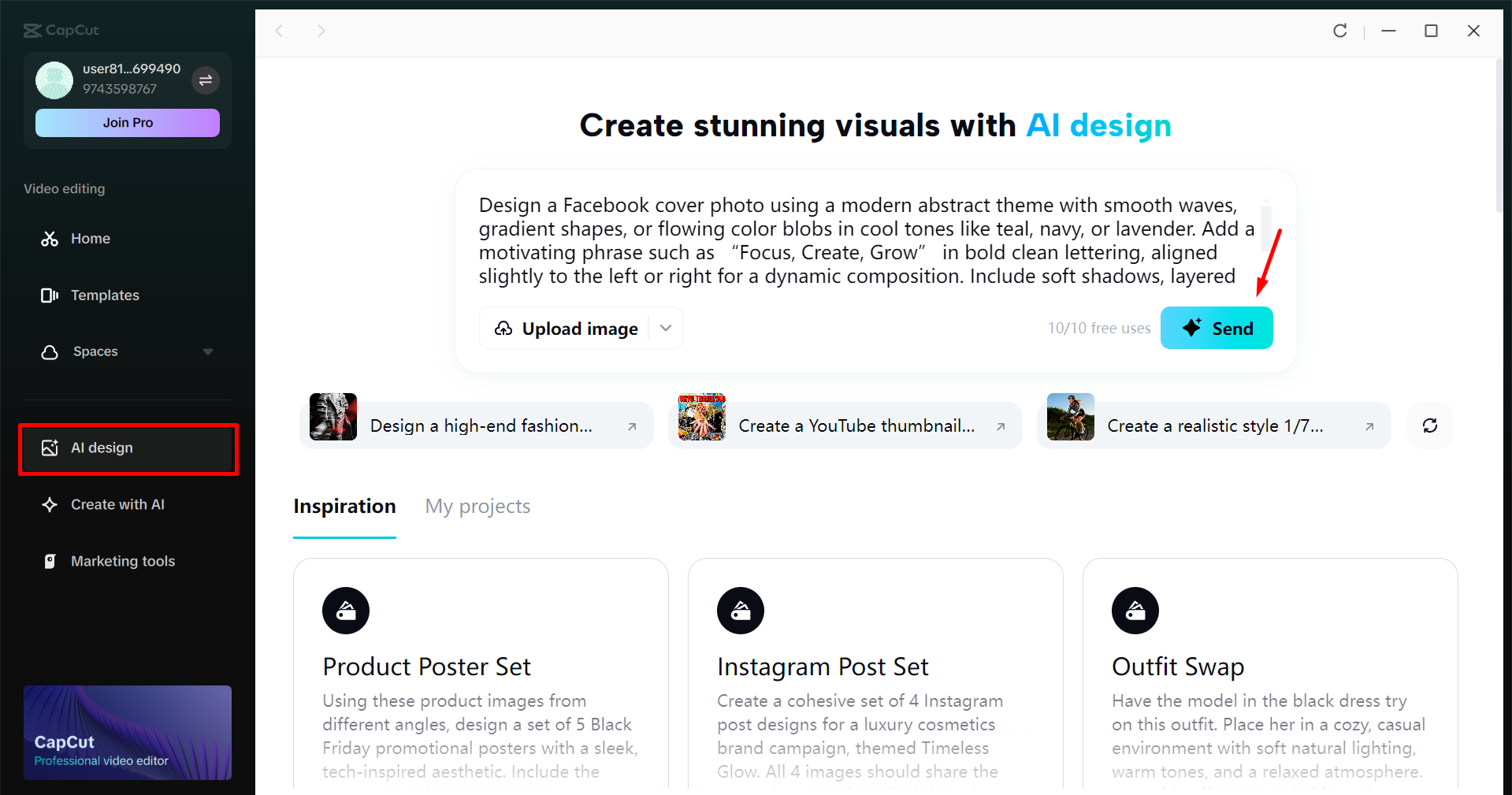
Task: Select the Templates icon in the sidebar
Action: click(49, 295)
